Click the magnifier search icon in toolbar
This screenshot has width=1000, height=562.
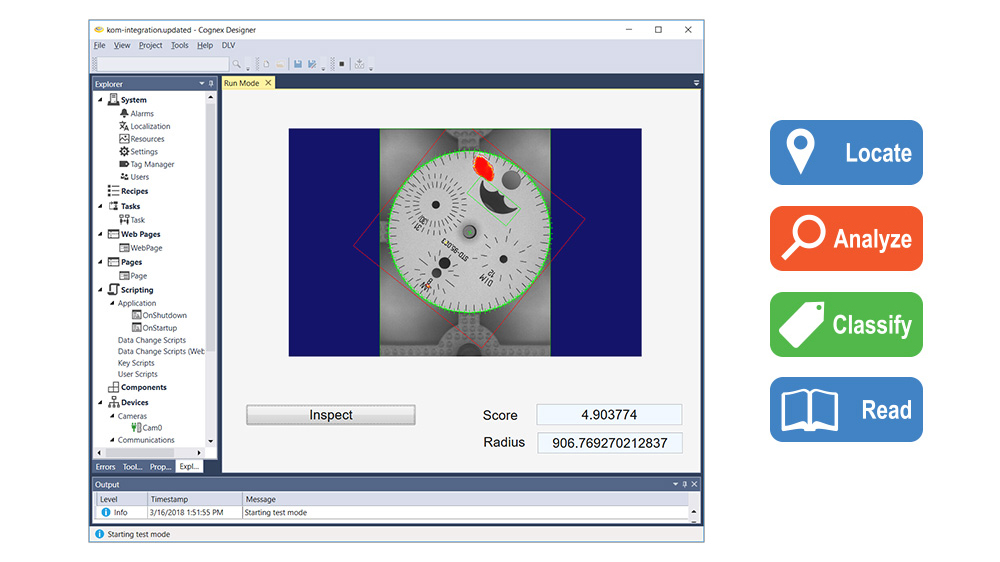236,64
